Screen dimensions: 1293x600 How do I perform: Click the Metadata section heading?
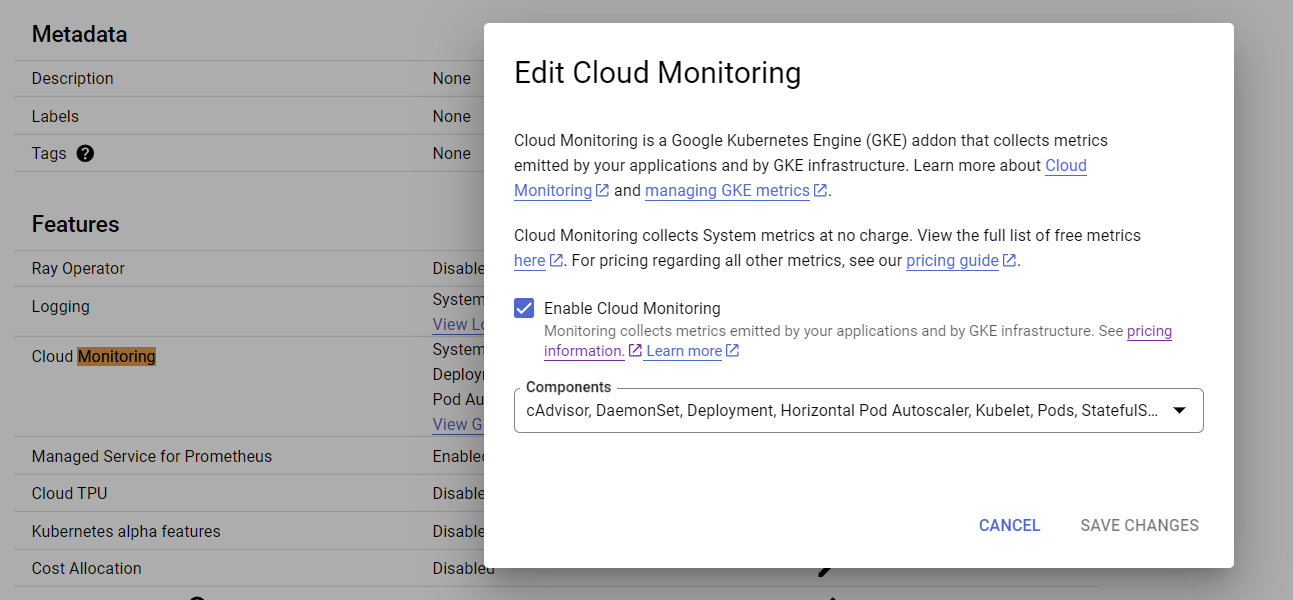[x=79, y=34]
